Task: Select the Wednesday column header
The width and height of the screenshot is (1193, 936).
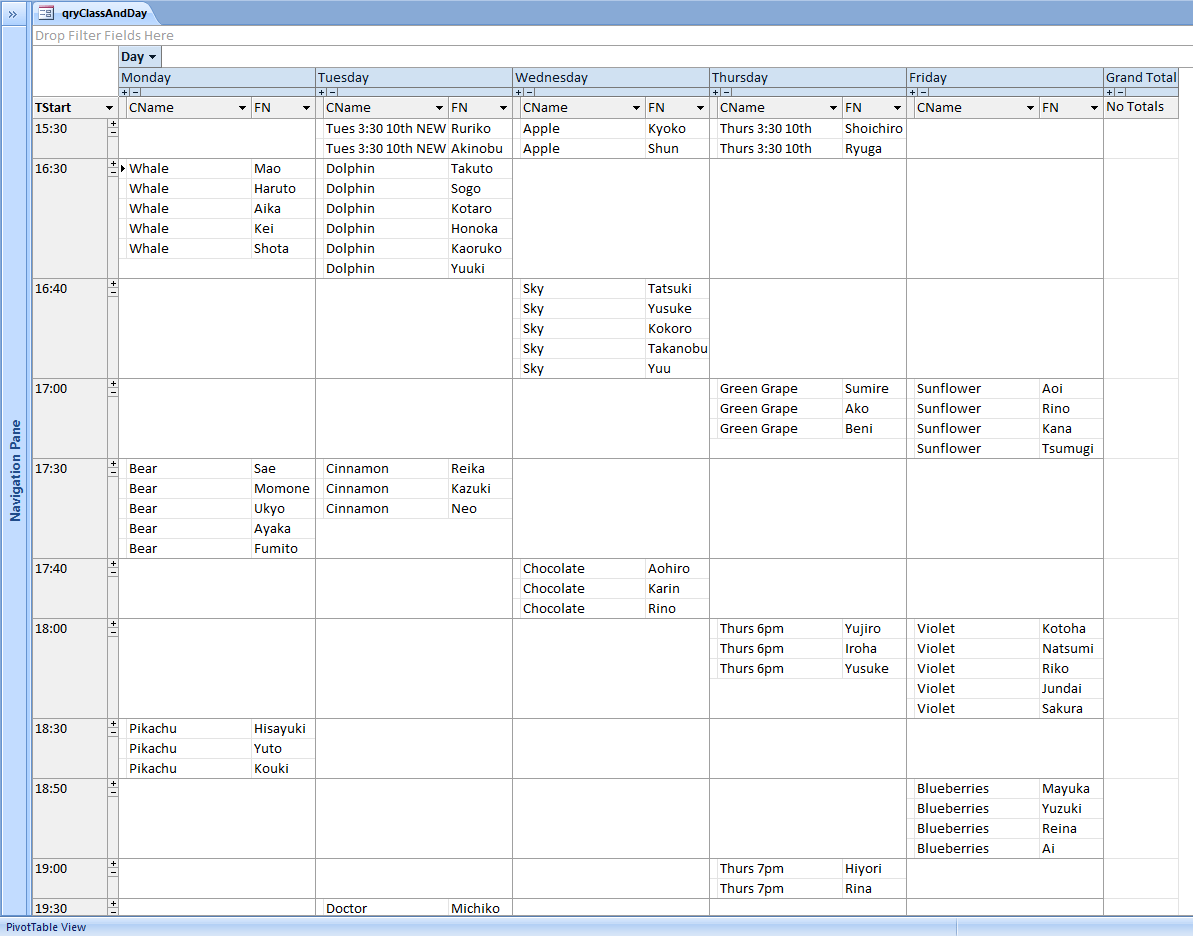Action: [611, 78]
